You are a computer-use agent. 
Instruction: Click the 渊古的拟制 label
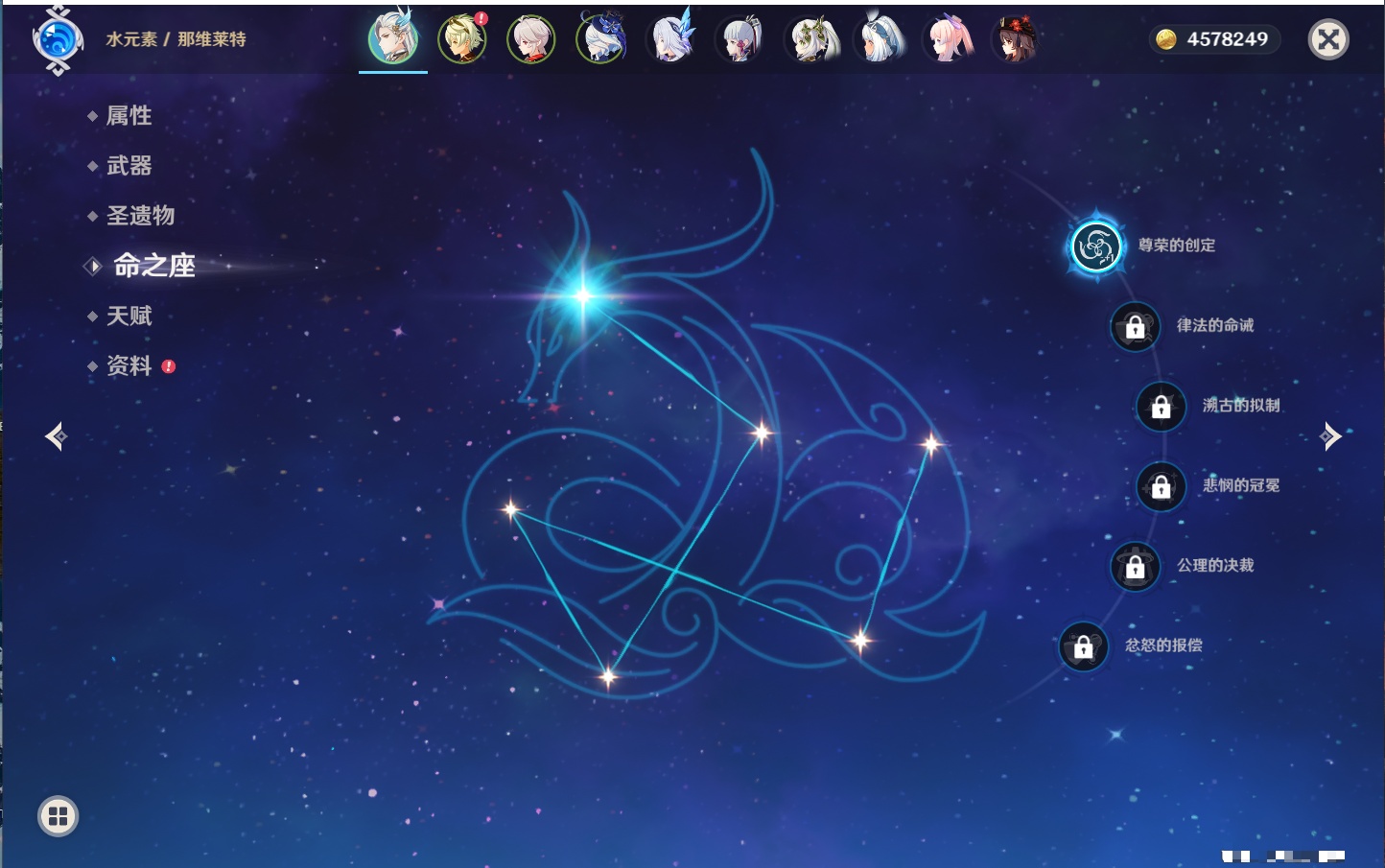pyautogui.click(x=1241, y=406)
